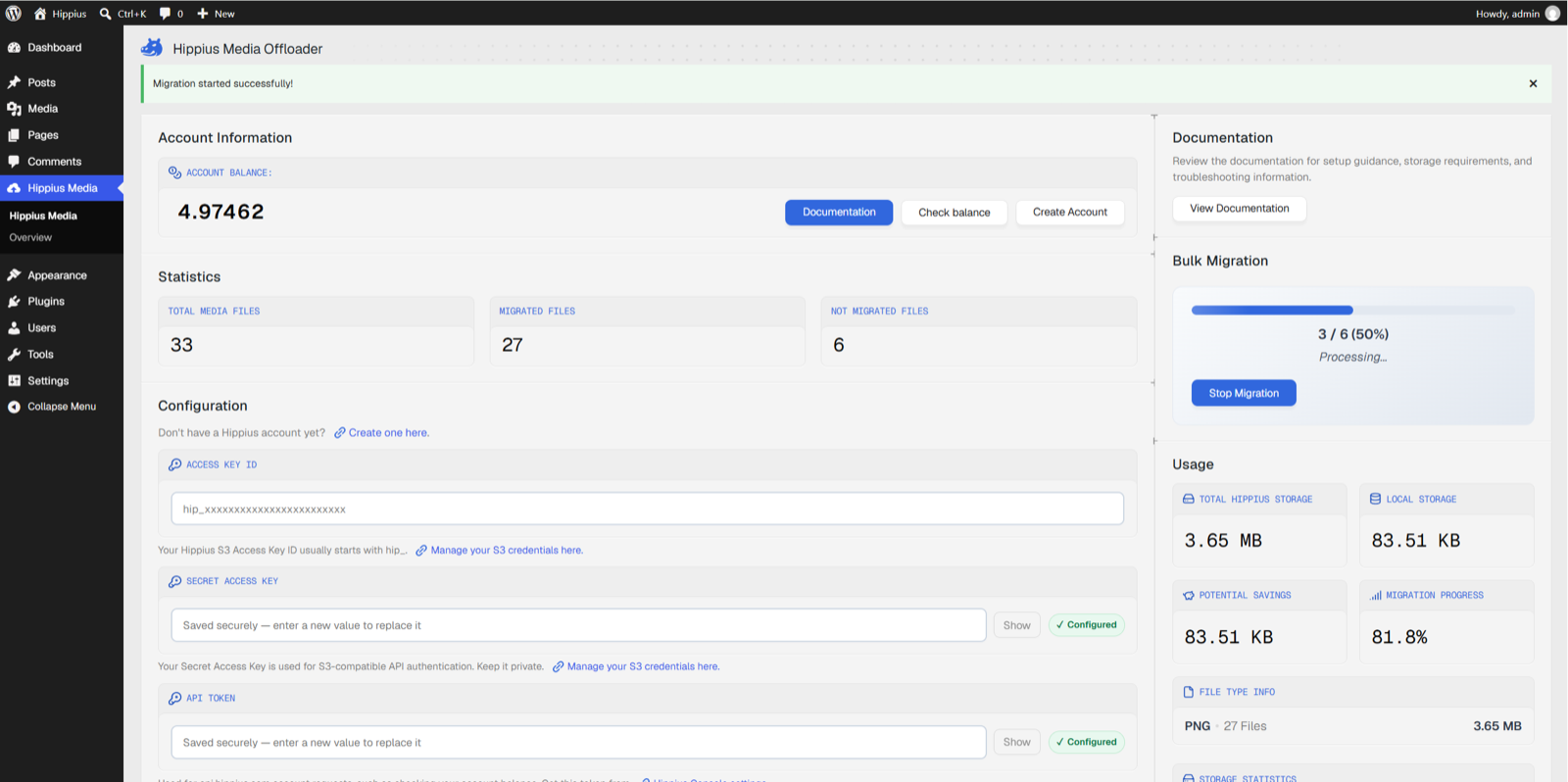Screen dimensions: 1568x782
Task: Click the bulk migration progress bar
Action: click(x=1352, y=310)
